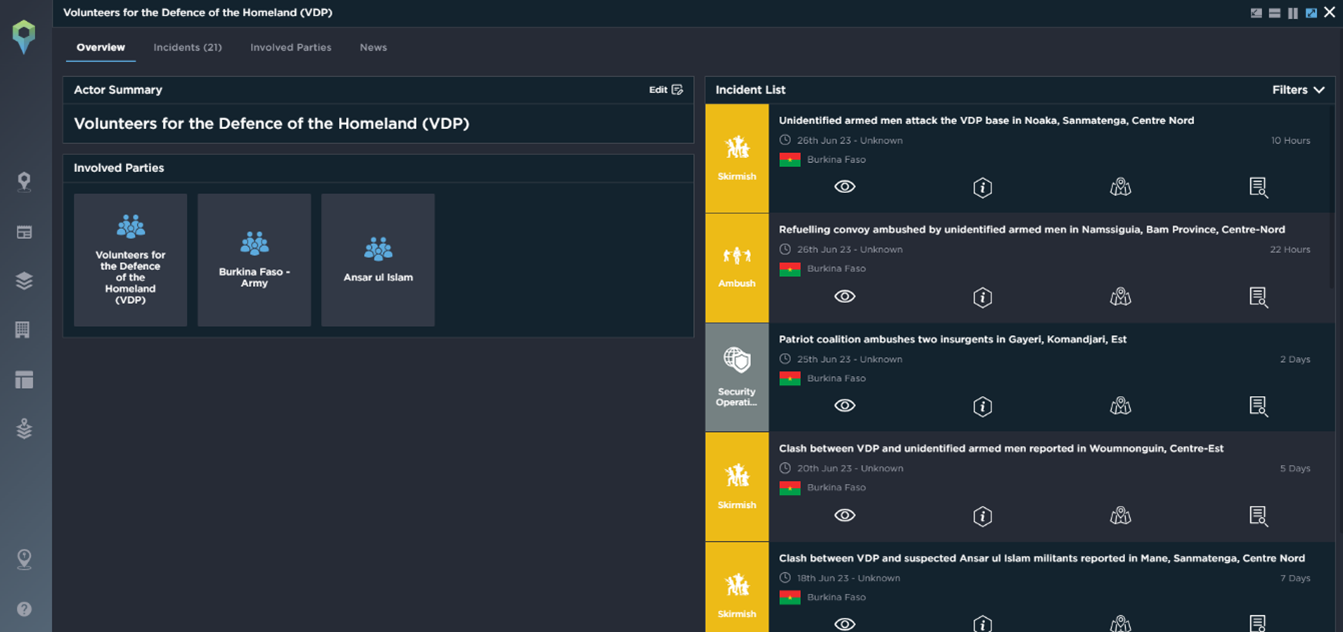Show map location for Gayeri incident
This screenshot has width=1343, height=632.
1120,405
